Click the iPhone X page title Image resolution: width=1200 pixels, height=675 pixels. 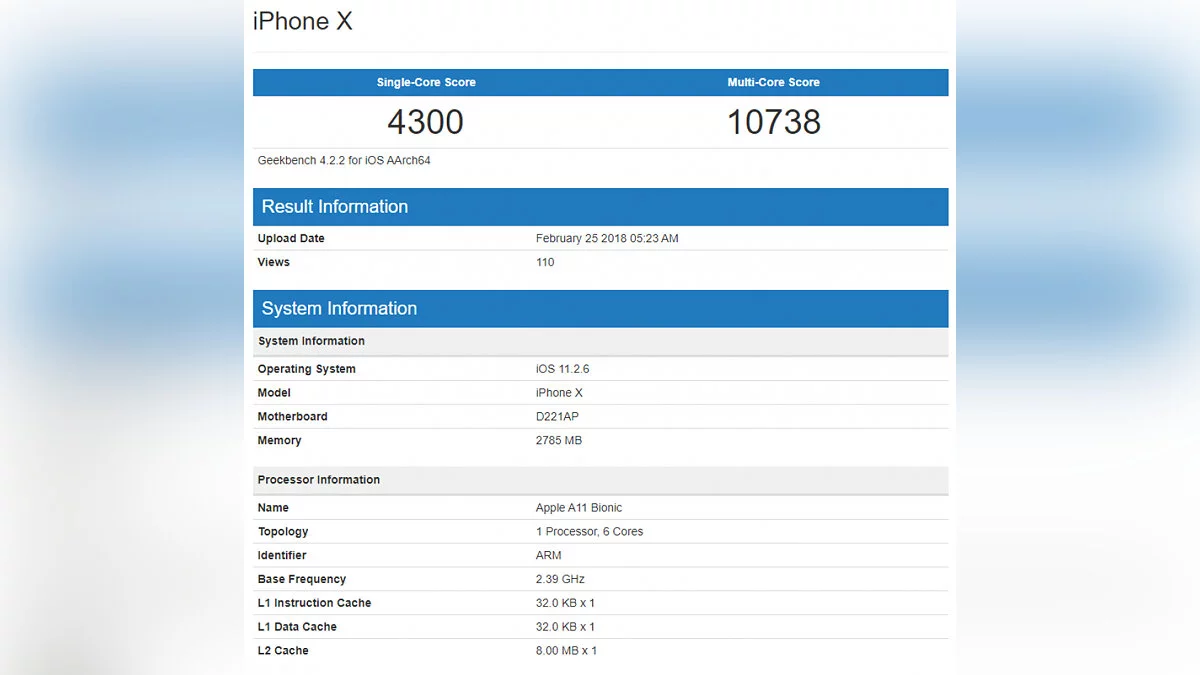click(x=302, y=21)
